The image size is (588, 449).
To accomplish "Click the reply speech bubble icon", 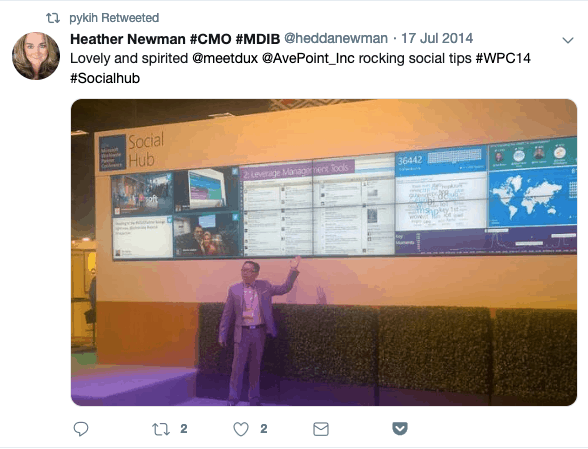I will (81, 429).
